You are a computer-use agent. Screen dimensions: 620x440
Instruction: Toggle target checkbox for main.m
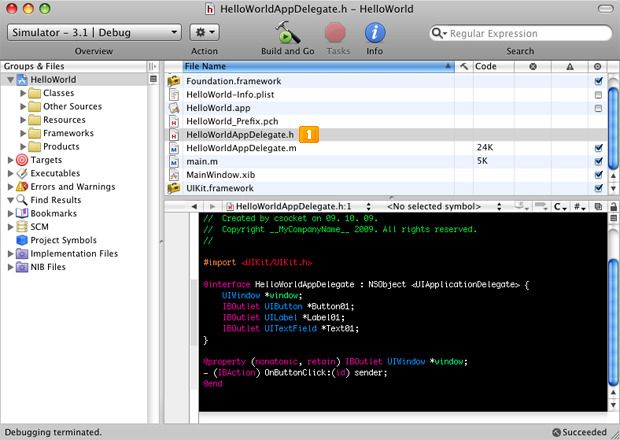tap(598, 161)
